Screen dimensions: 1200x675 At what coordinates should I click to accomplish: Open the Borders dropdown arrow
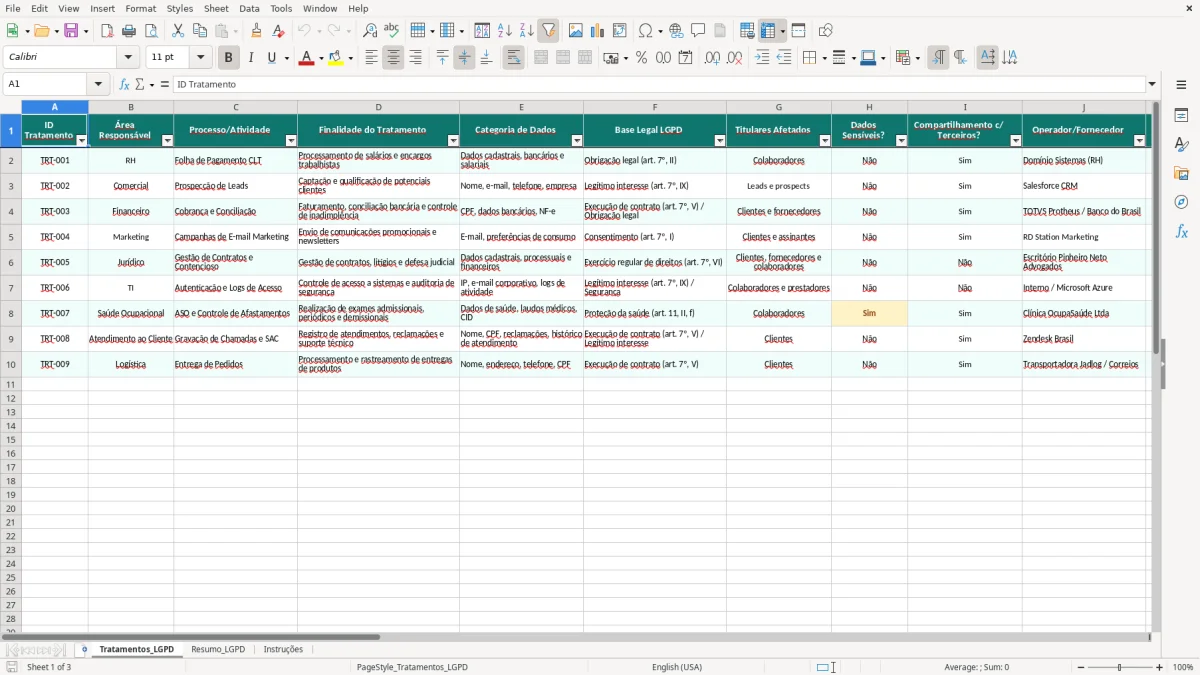823,58
